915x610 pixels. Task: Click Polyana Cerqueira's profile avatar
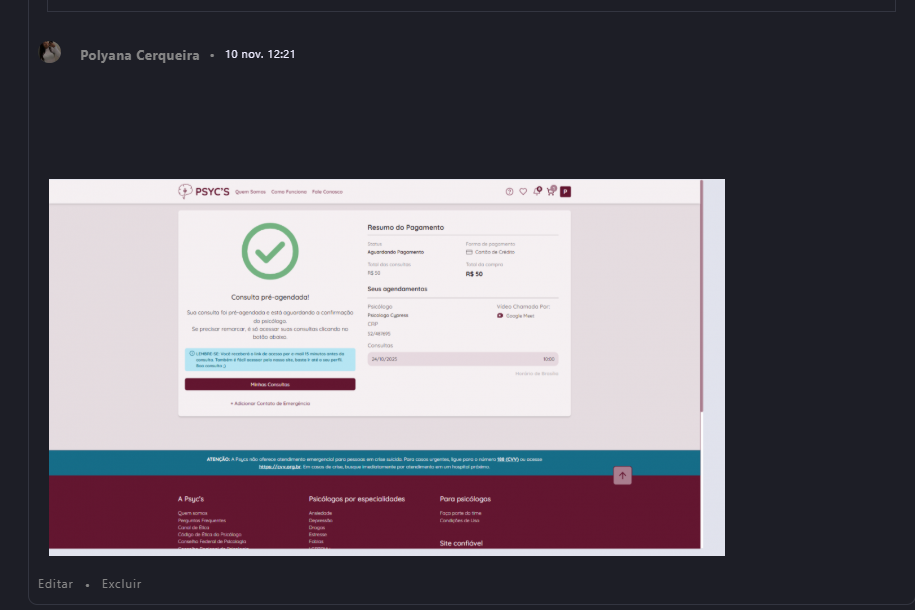coord(50,53)
